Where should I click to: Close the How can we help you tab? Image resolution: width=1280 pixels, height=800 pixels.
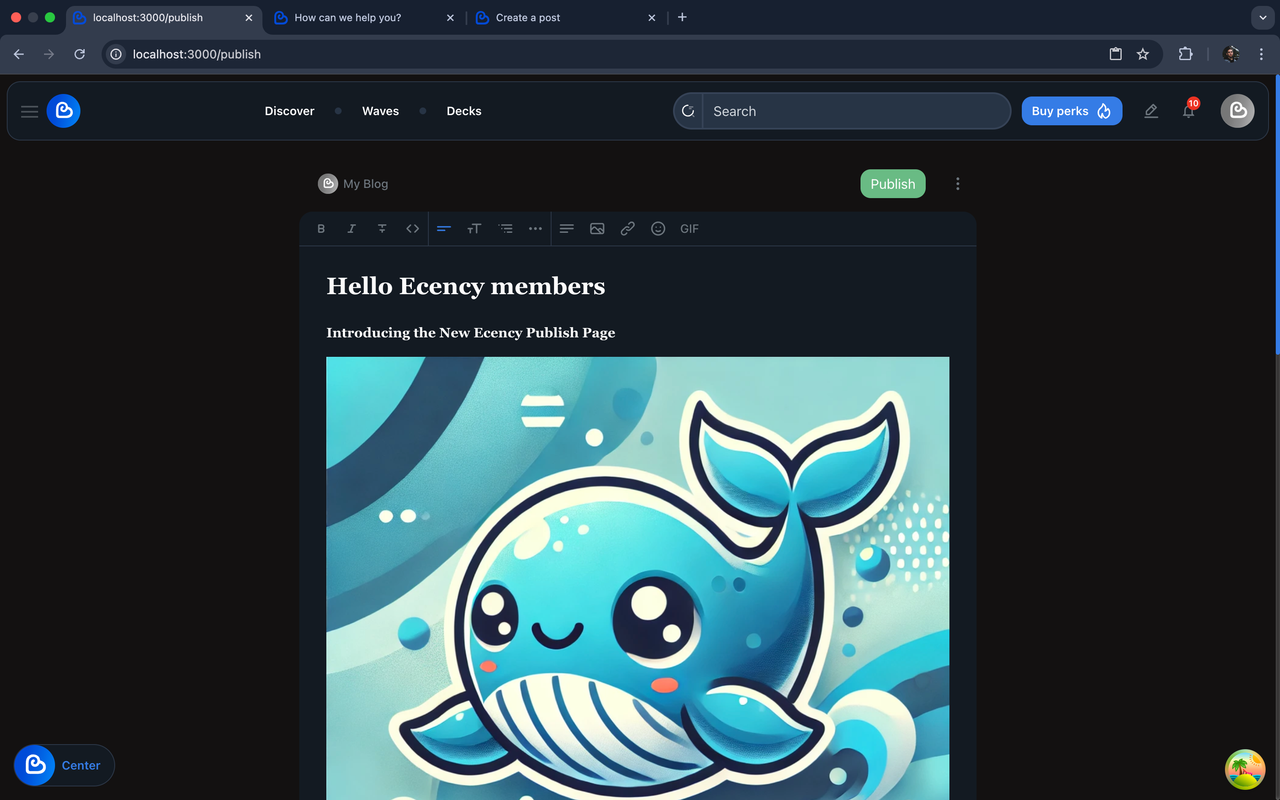tap(450, 18)
